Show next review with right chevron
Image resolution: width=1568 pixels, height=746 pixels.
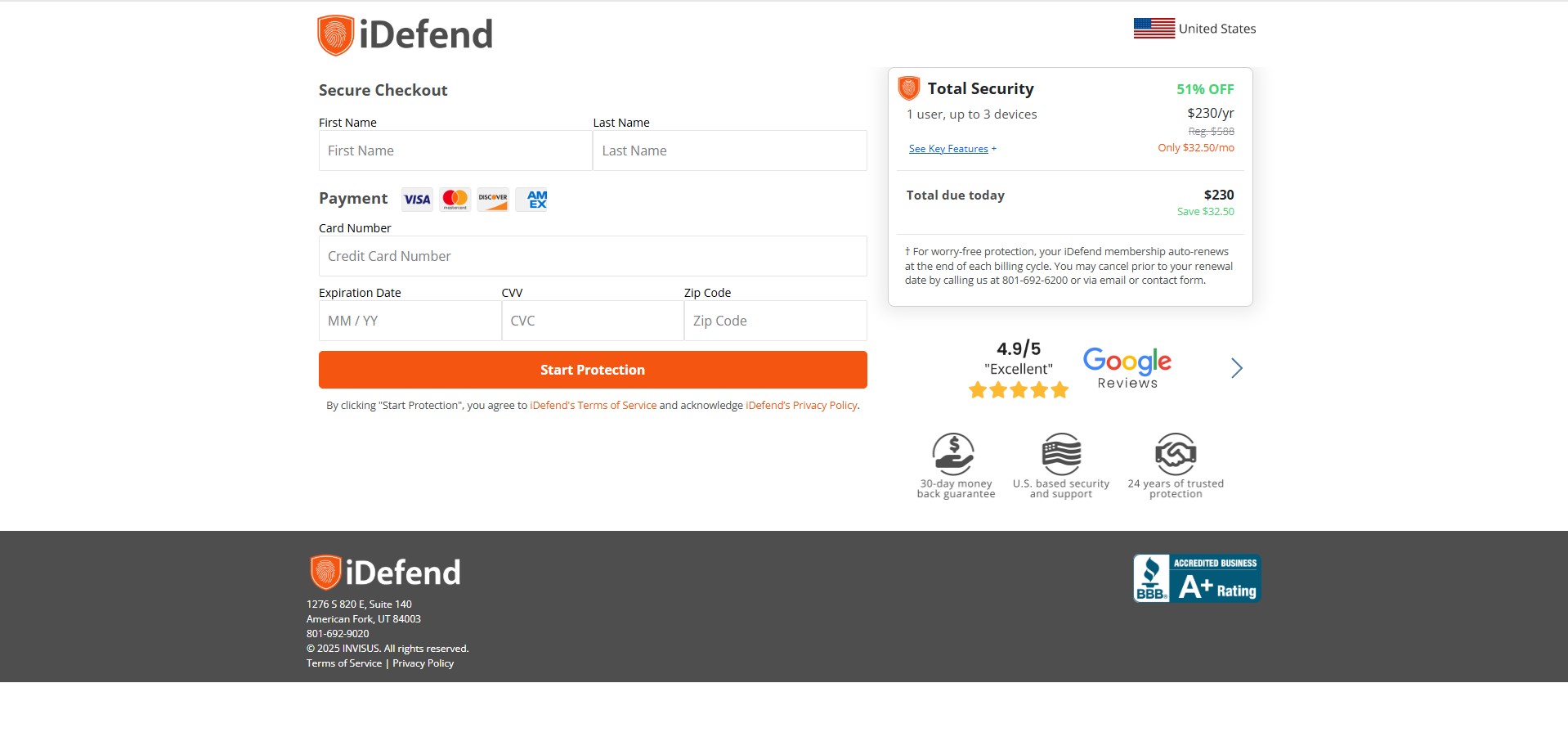1236,368
